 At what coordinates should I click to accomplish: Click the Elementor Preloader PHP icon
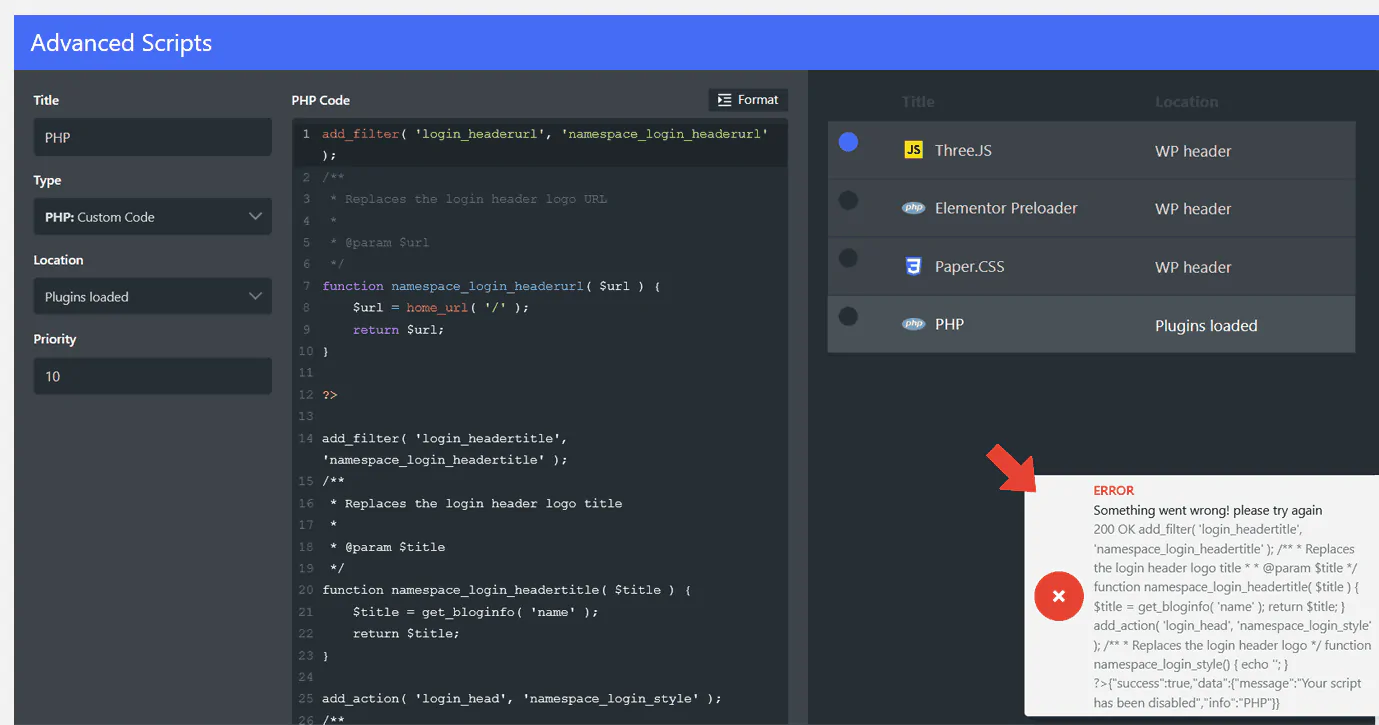[912, 208]
